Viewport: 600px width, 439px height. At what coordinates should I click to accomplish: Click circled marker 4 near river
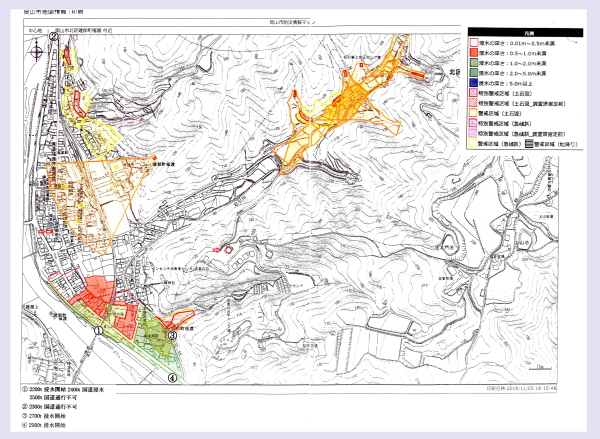(x=173, y=377)
